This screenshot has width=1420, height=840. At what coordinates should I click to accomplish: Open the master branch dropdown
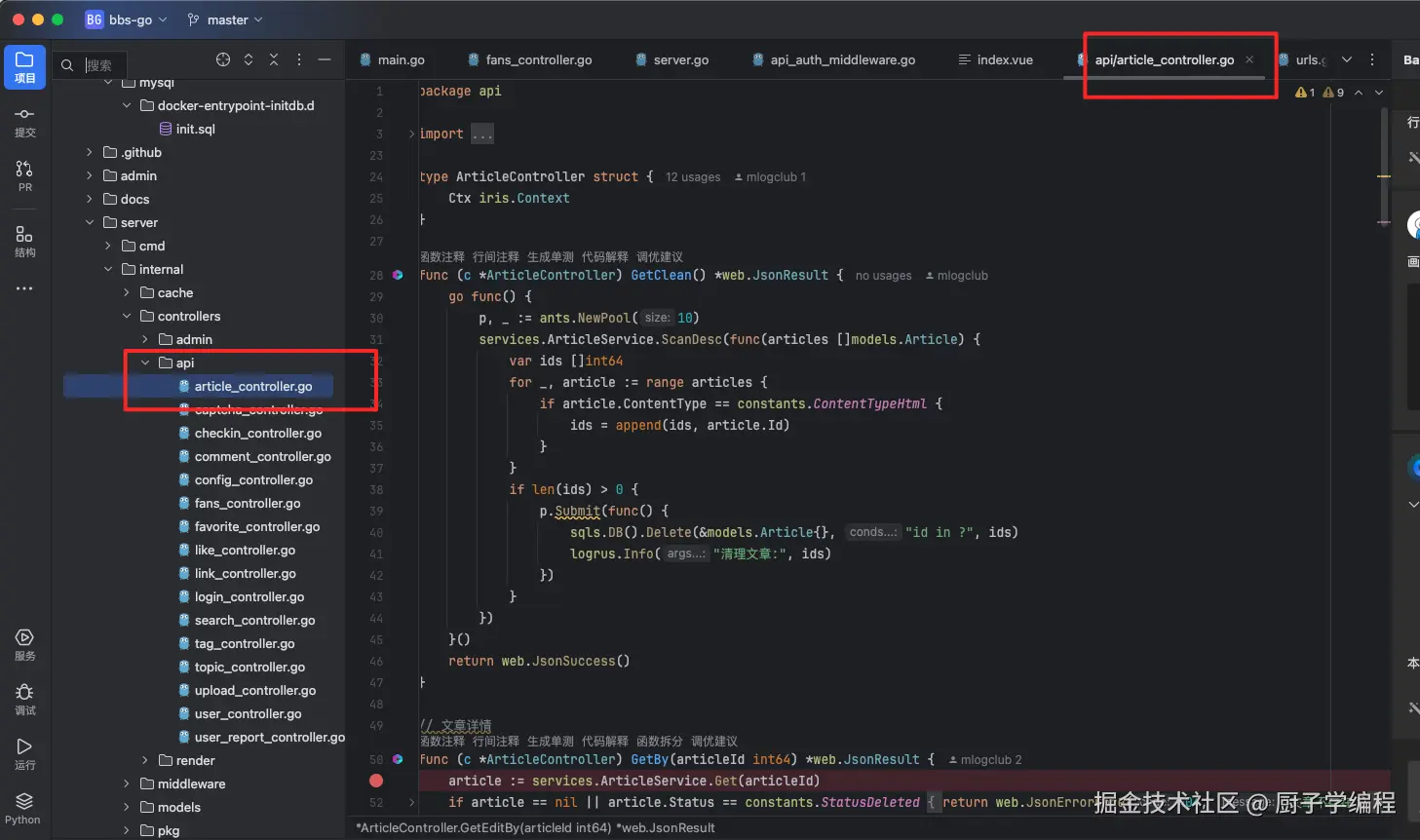point(225,19)
